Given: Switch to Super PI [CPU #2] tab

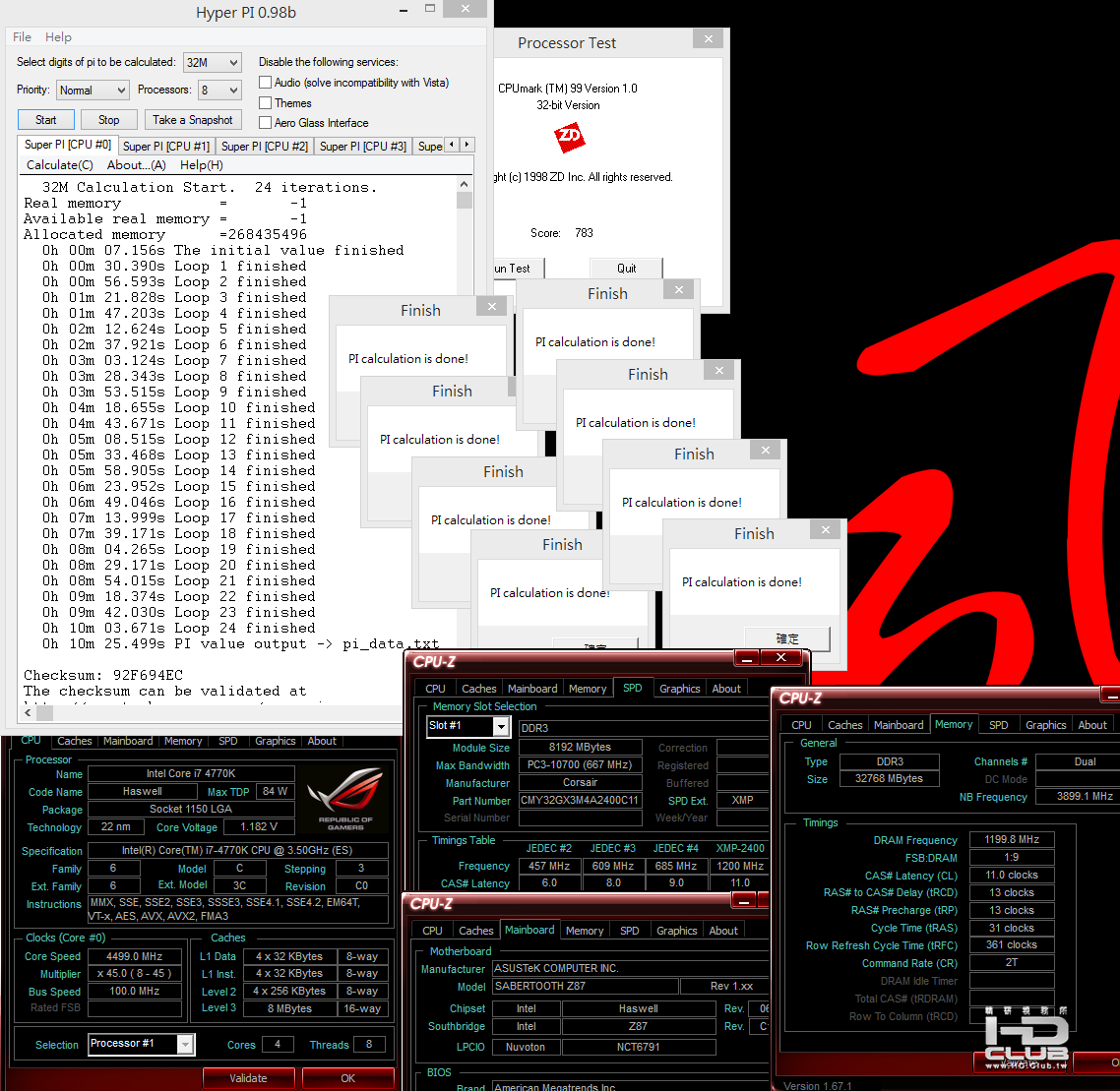Looking at the screenshot, I should tap(265, 147).
